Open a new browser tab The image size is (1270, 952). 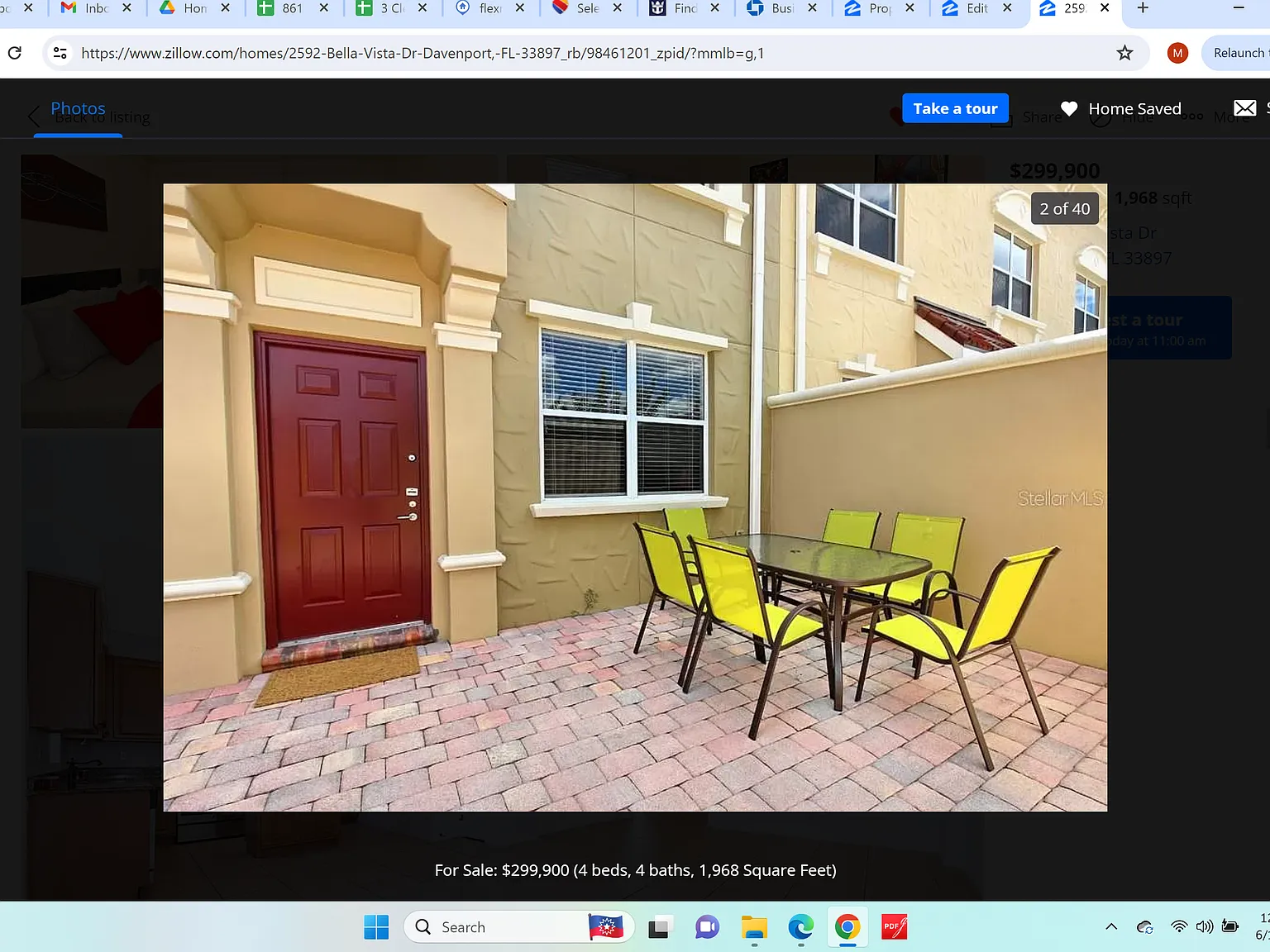[x=1143, y=8]
